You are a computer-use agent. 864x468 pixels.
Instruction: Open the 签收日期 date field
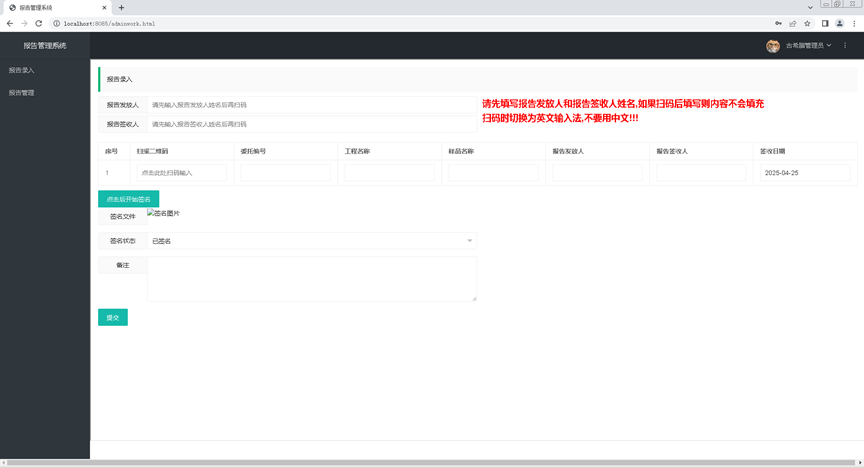(x=805, y=173)
